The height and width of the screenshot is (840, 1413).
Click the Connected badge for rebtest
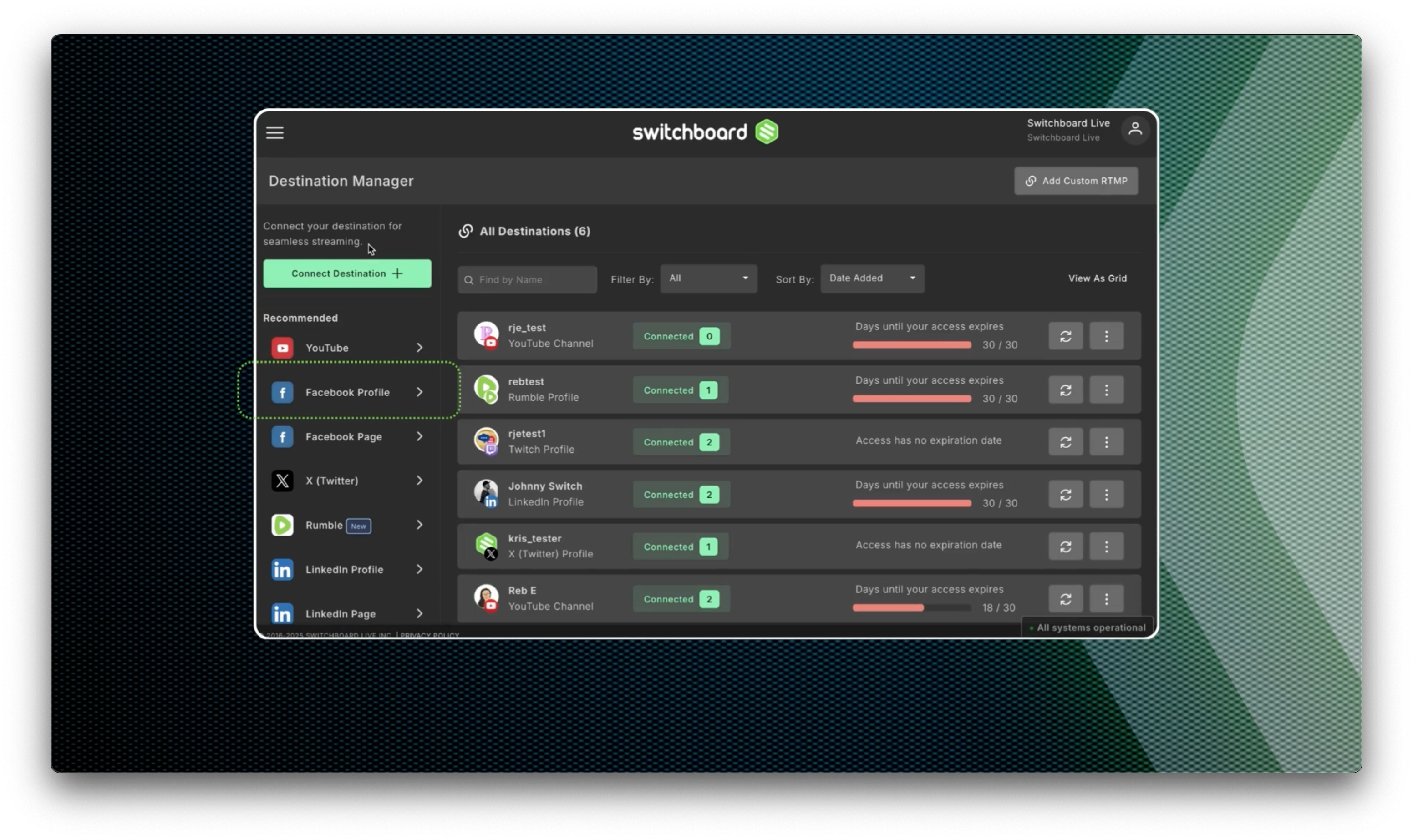[x=680, y=390]
